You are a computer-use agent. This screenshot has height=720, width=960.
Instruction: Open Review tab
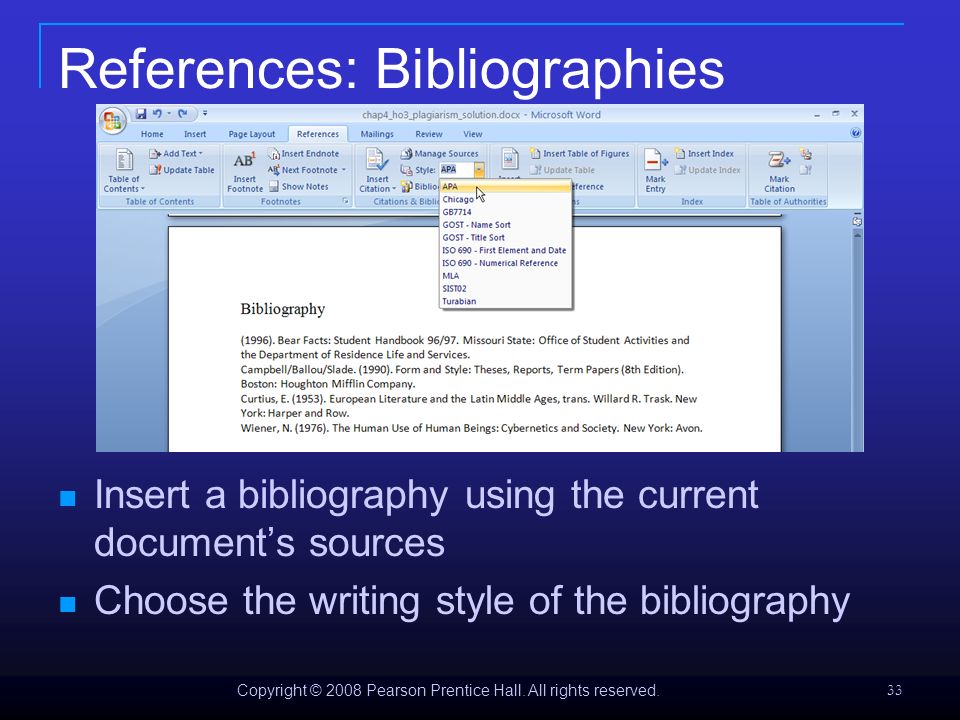tap(429, 134)
